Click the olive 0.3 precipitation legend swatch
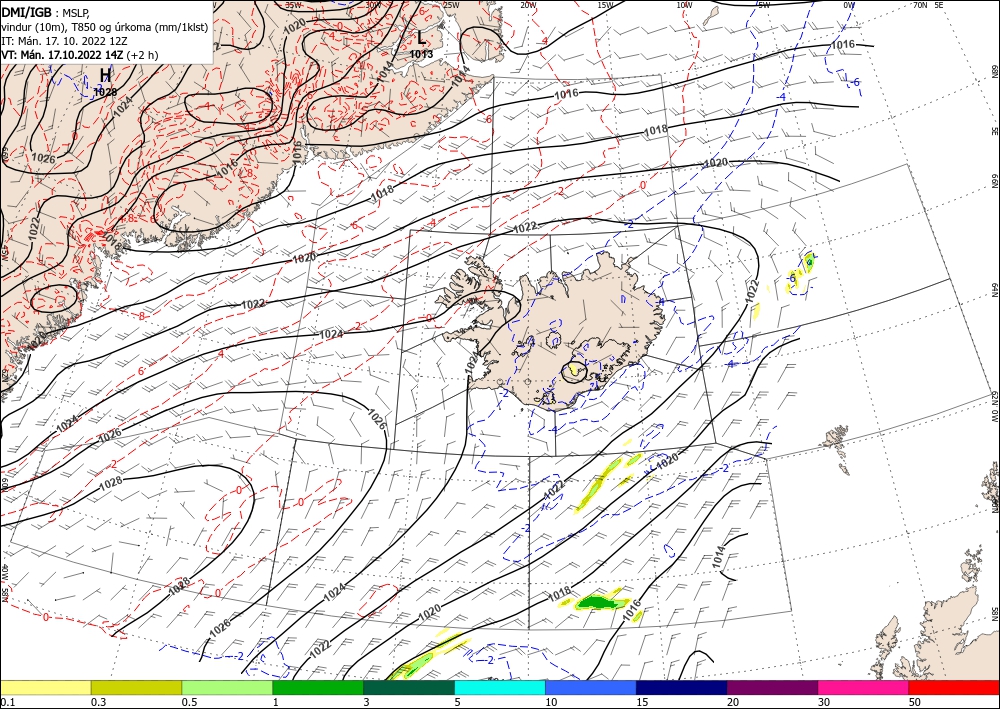1000x709 pixels. (136, 687)
